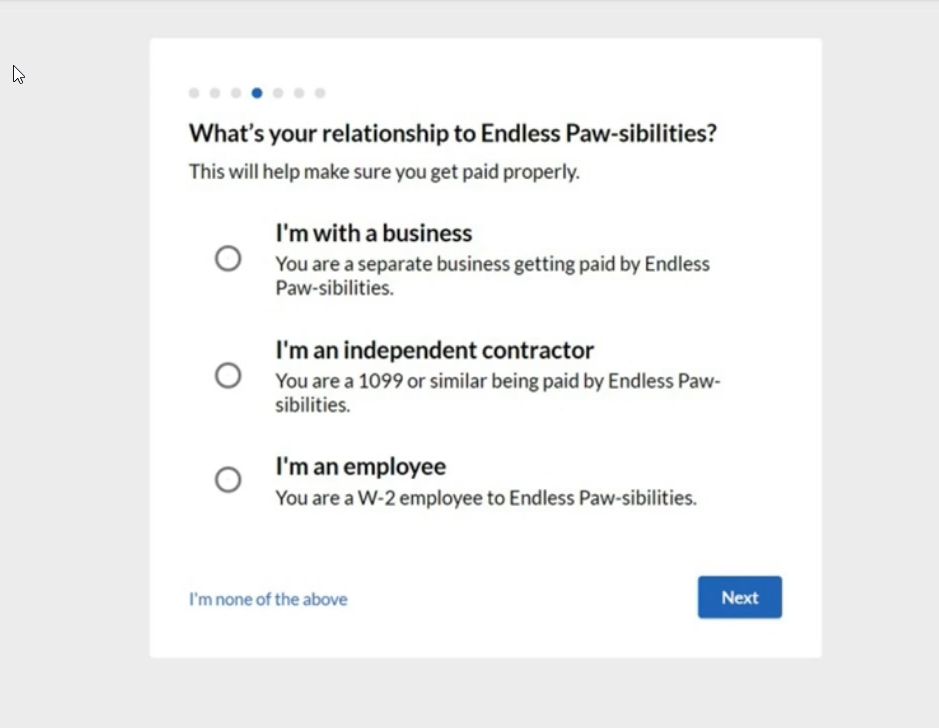Viewport: 939px width, 728px height.
Task: Click the "I'm an independent contractor" label
Action: tap(434, 350)
